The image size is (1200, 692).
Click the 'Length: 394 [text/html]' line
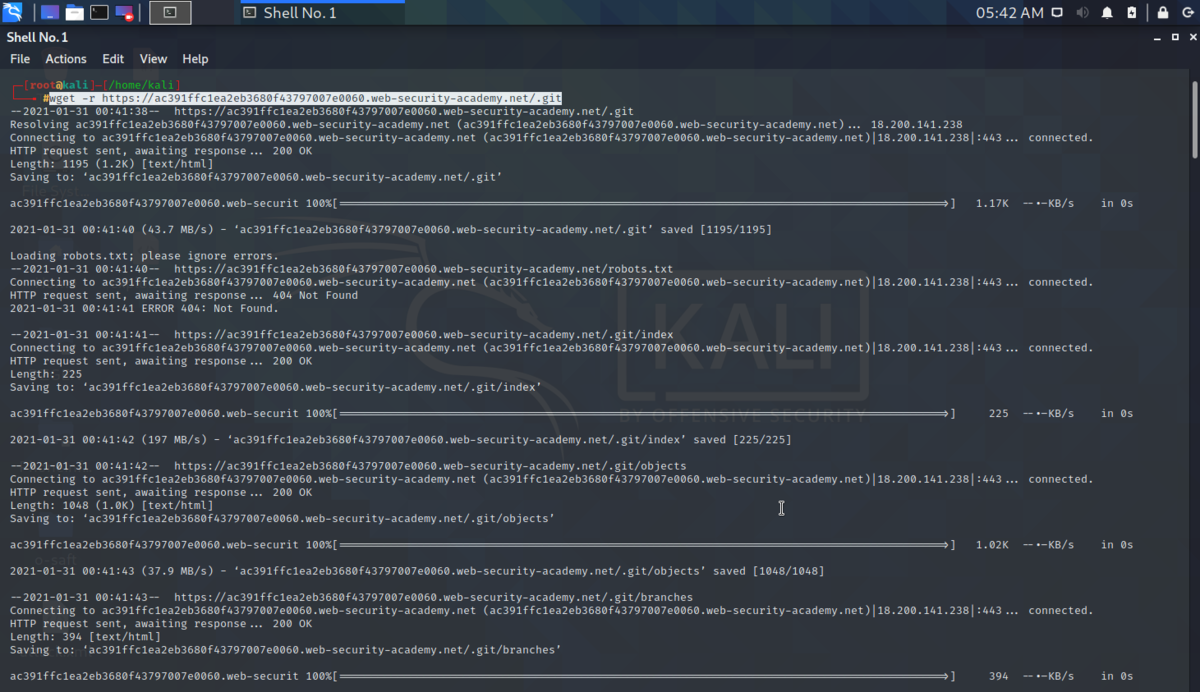(85, 636)
